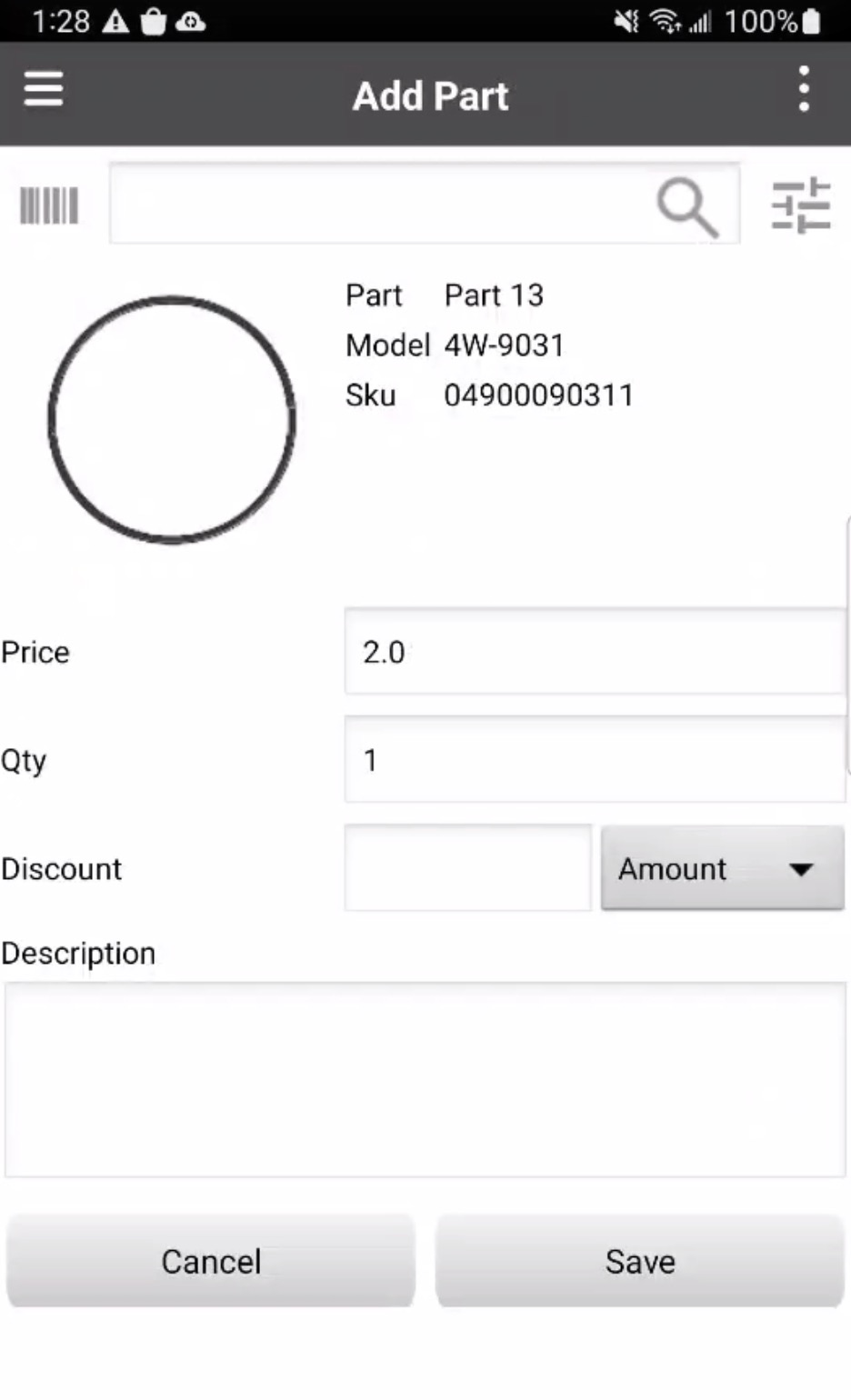Click the Description text area
851x1400 pixels.
pos(425,1079)
